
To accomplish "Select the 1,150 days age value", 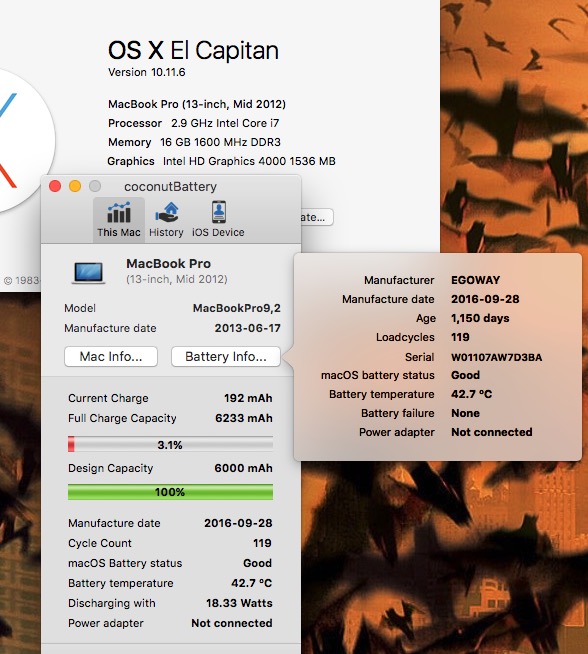I will coord(480,318).
